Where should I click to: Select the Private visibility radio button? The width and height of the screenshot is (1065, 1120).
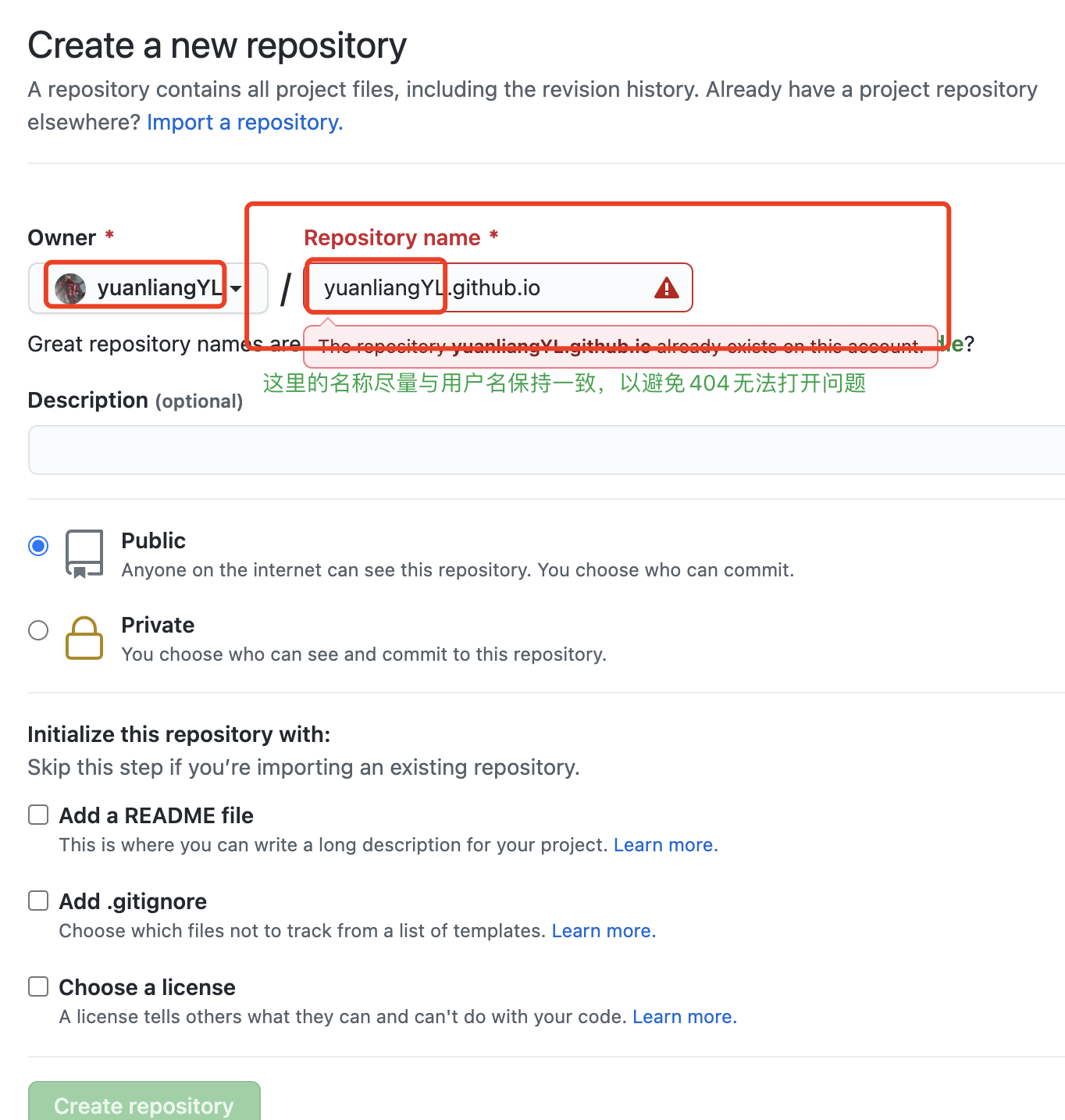point(38,630)
